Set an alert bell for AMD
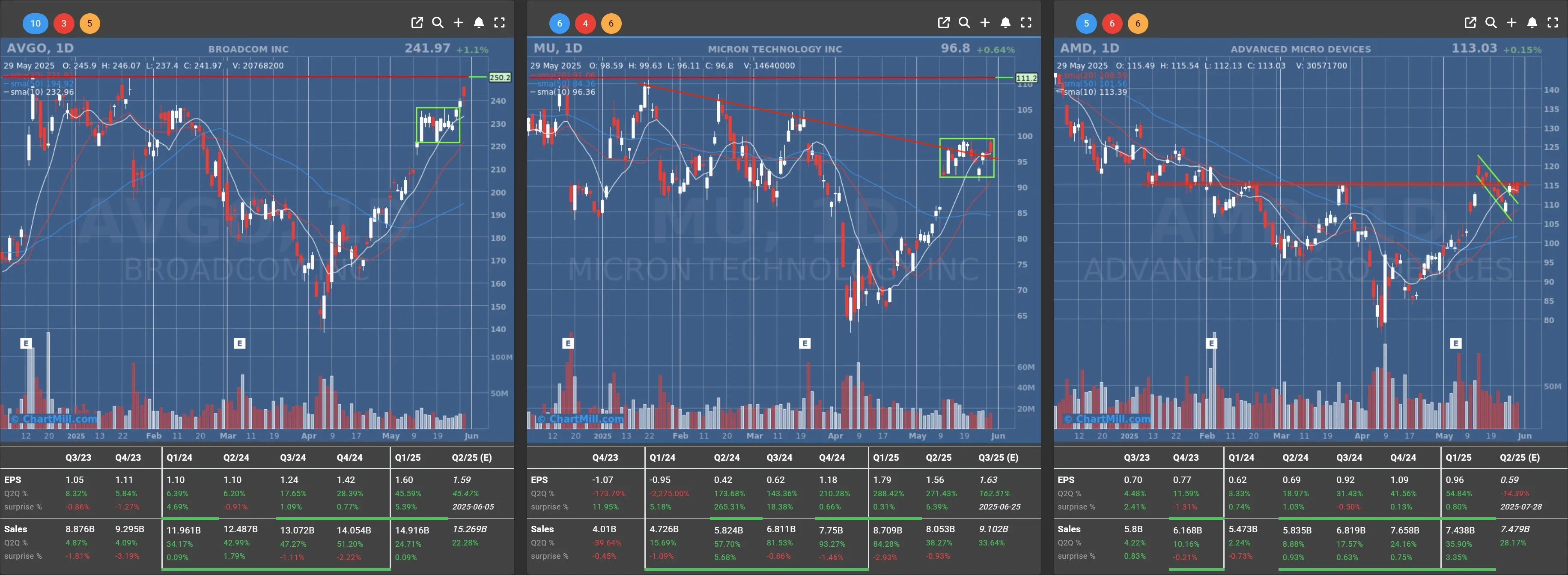 (x=1532, y=23)
